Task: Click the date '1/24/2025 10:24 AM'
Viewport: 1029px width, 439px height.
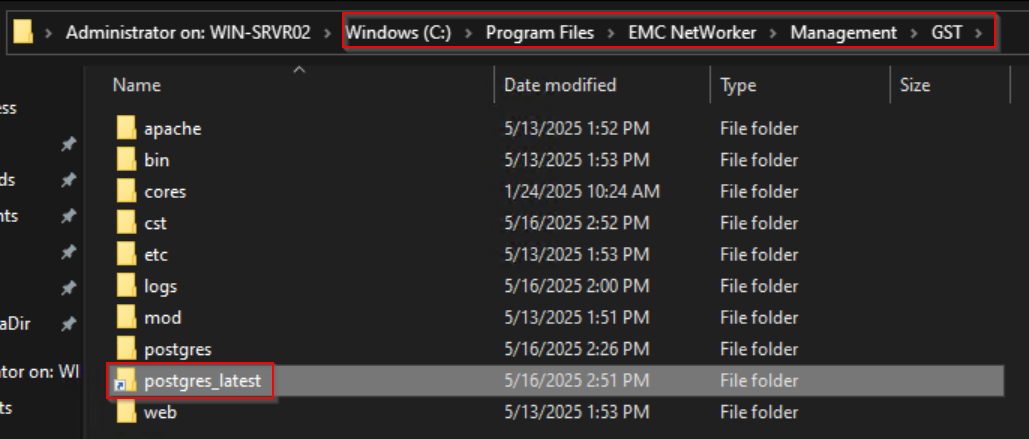Action: point(582,192)
